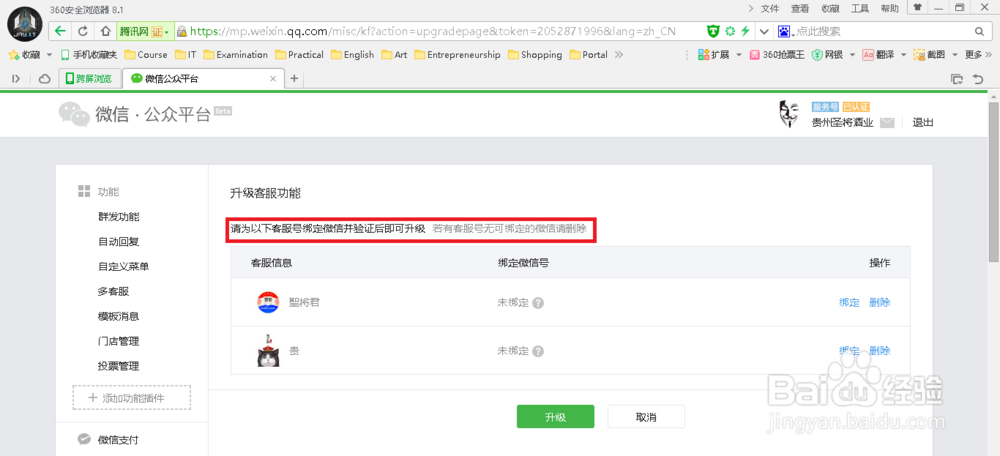1000x456 pixels.
Task: Open a new tab with plus button
Action: pos(294,78)
